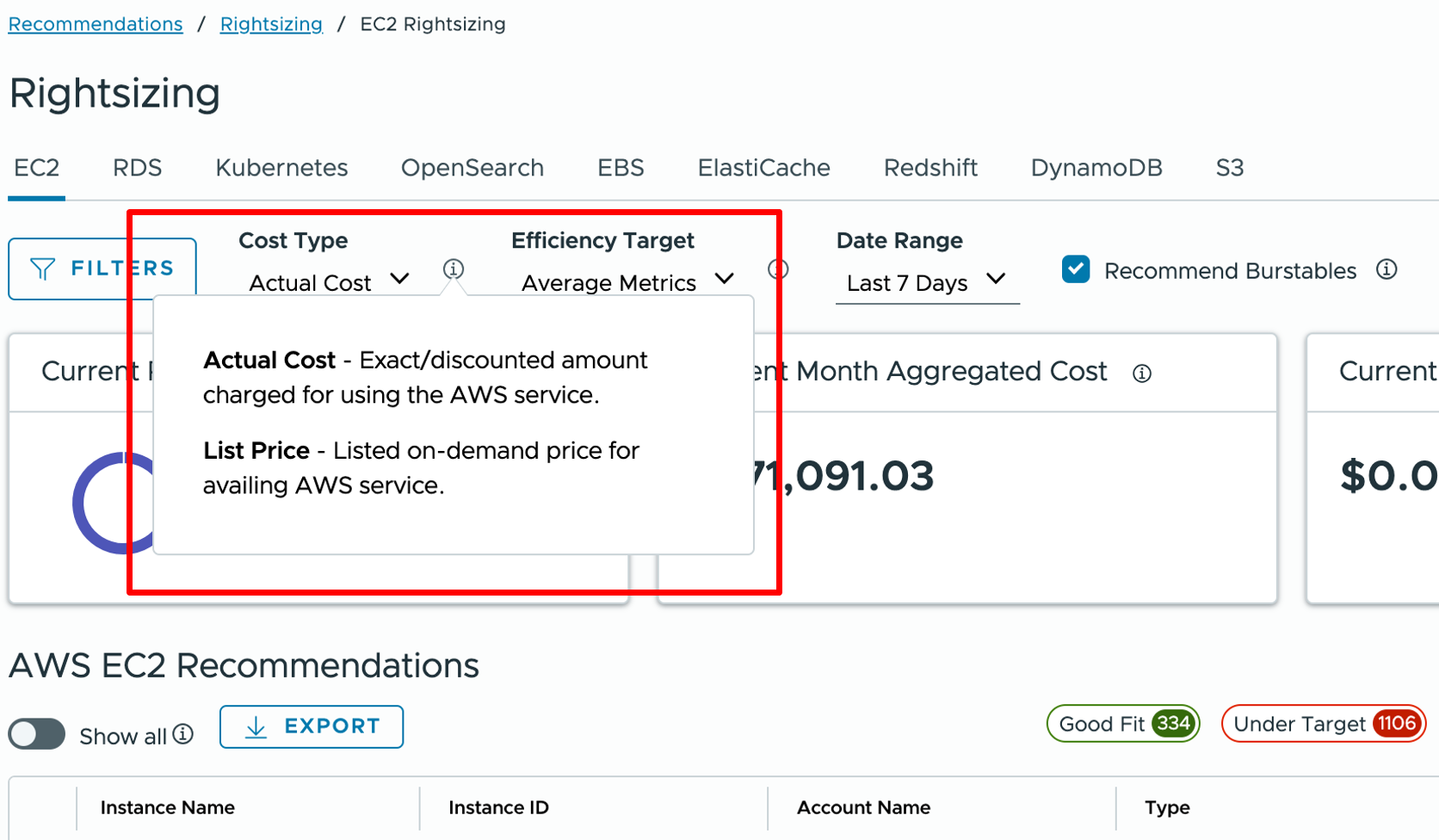Enable the Show all toggle

36,734
